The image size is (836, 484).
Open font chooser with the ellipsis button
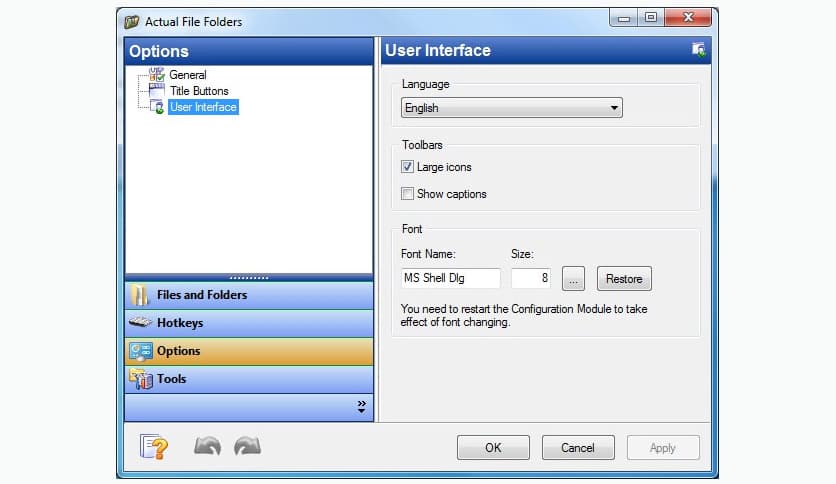(x=573, y=279)
